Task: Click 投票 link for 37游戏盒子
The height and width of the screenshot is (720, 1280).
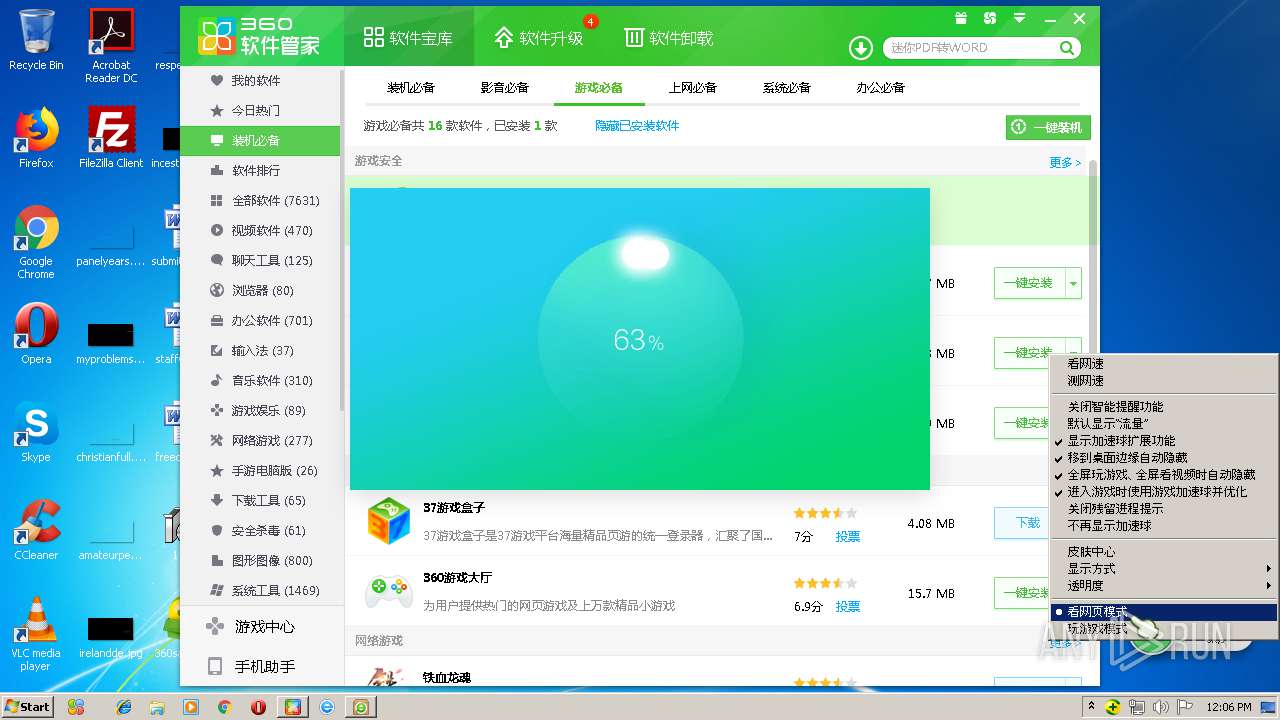Action: pyautogui.click(x=848, y=537)
